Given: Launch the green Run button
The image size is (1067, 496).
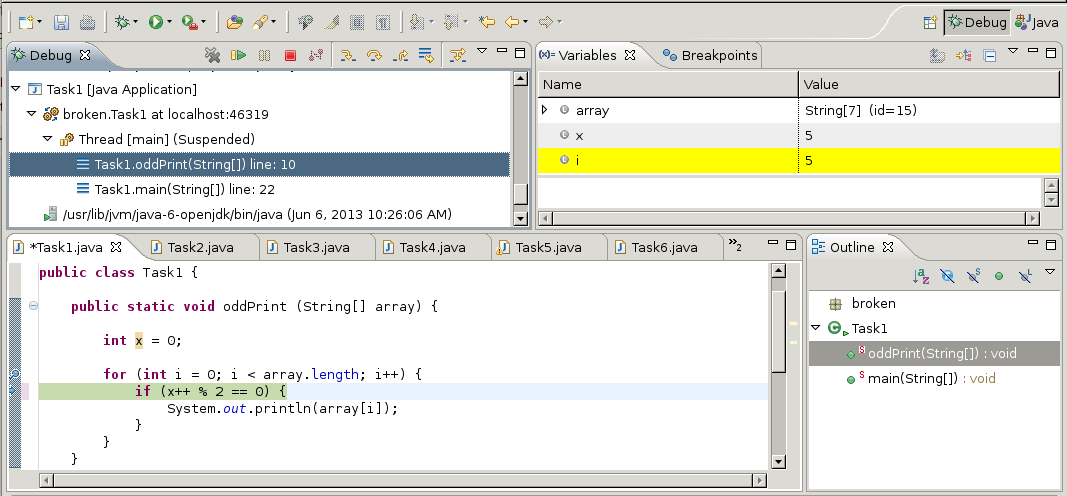Looking at the screenshot, I should click(156, 22).
